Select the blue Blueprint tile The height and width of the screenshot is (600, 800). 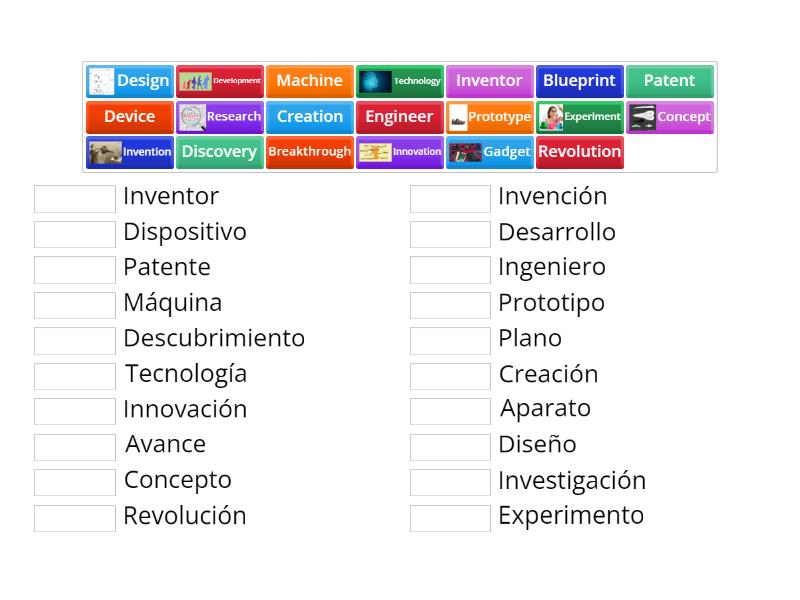[x=580, y=81]
